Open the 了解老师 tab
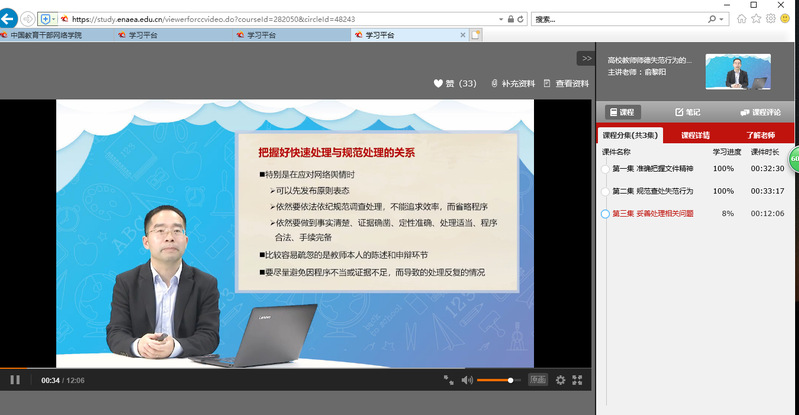This screenshot has height=415, width=799. tap(760, 135)
